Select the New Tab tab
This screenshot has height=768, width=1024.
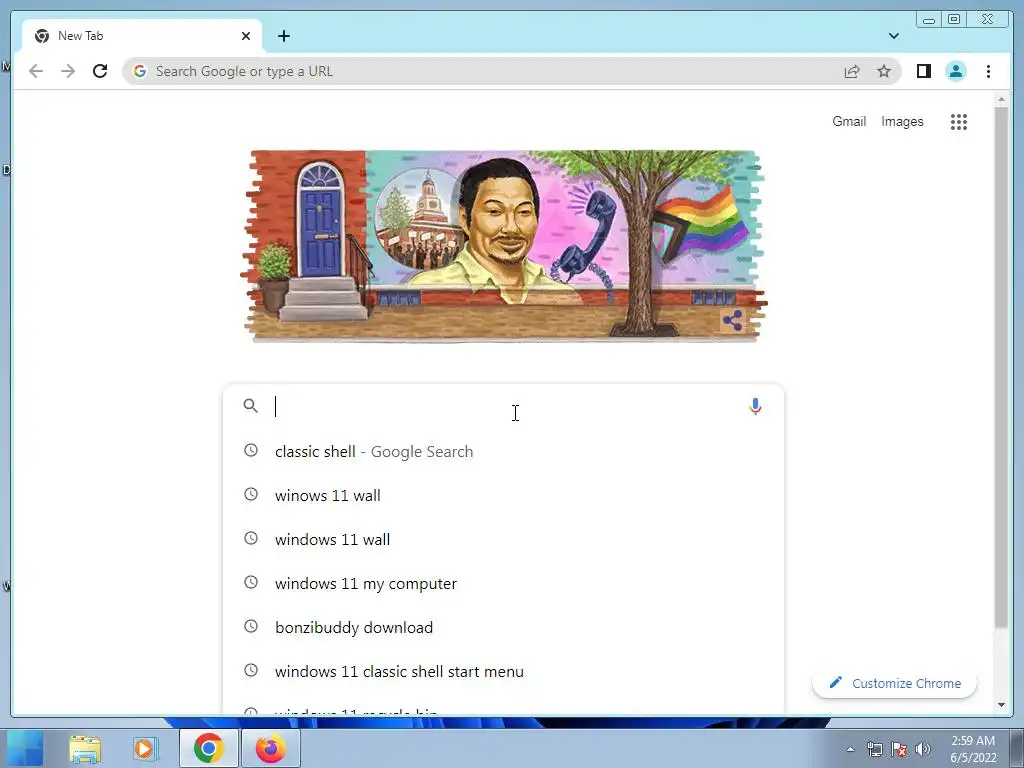[x=142, y=36]
